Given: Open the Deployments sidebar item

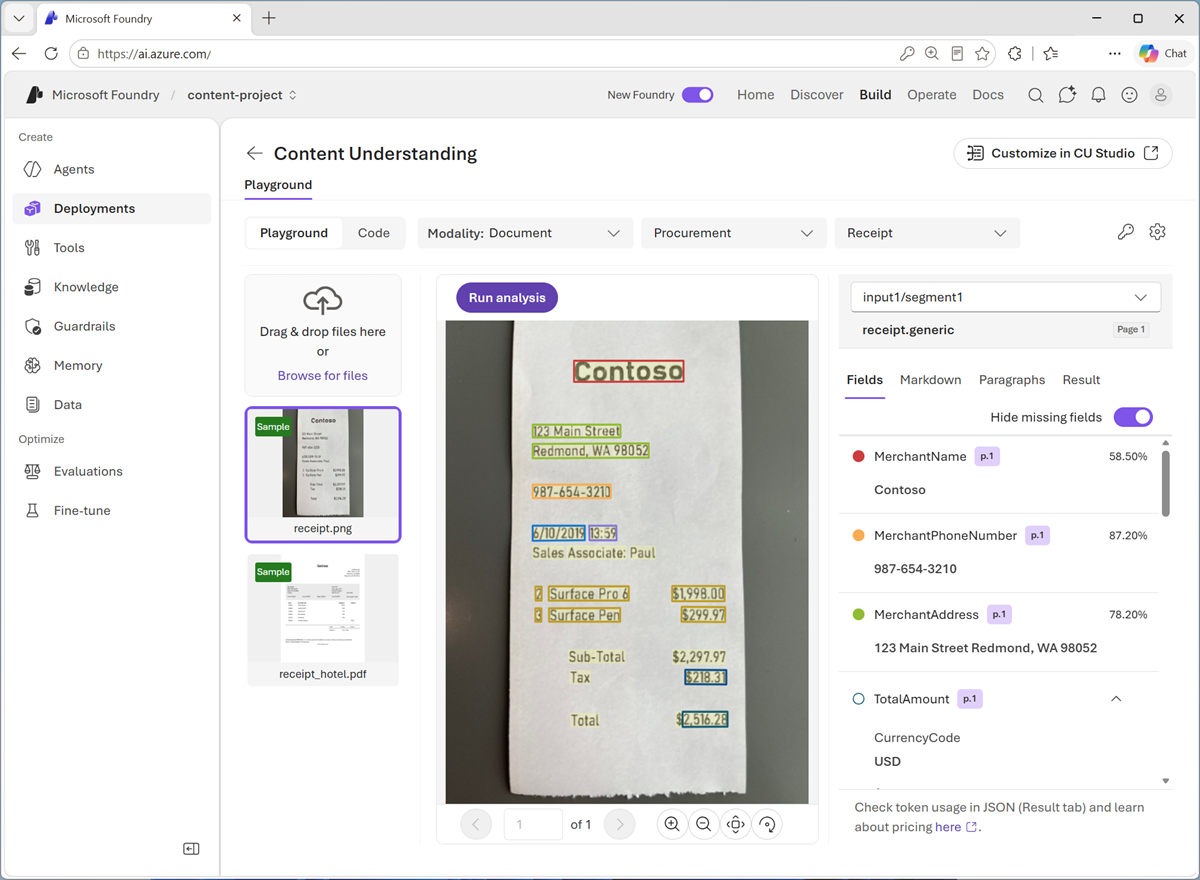Looking at the screenshot, I should pos(112,208).
